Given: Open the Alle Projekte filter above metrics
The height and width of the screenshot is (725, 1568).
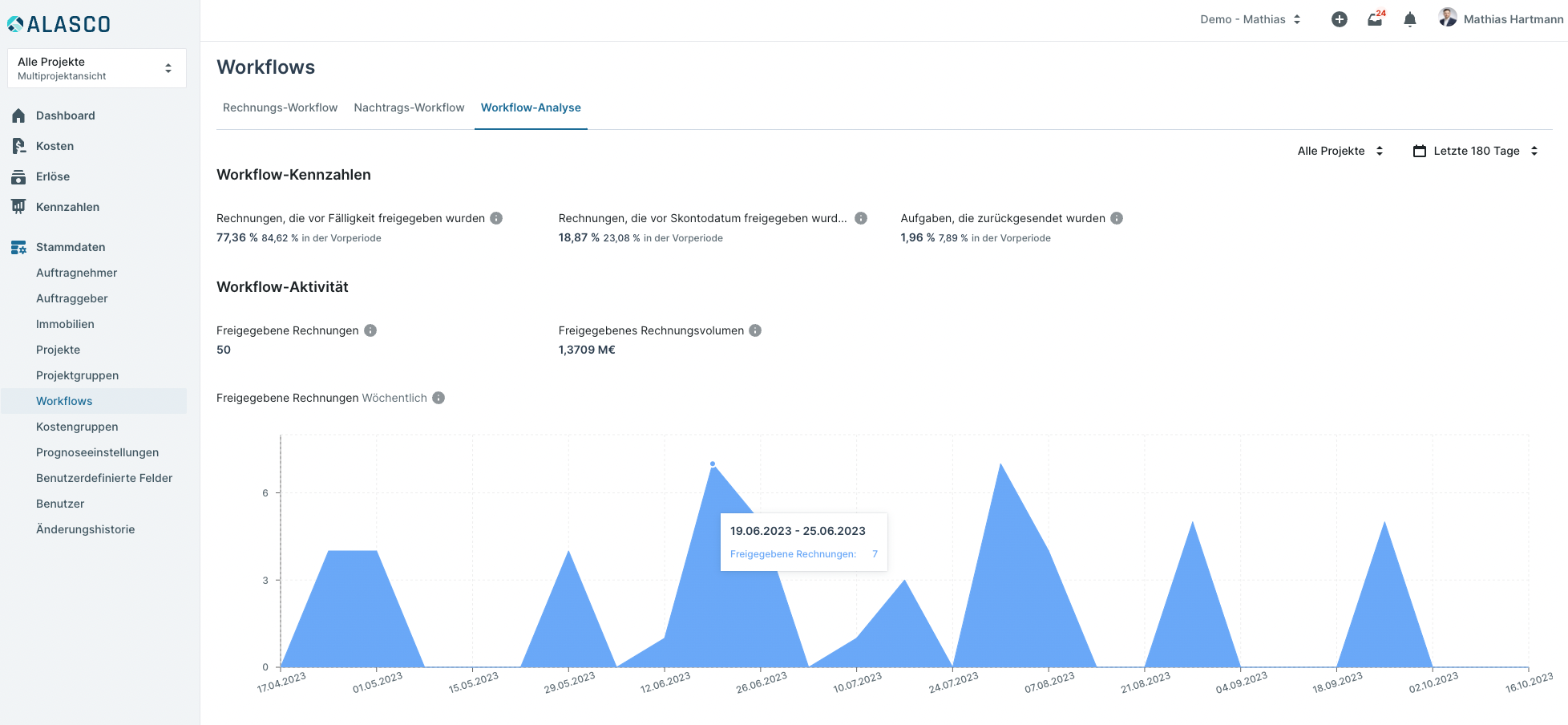Looking at the screenshot, I should (x=1340, y=151).
